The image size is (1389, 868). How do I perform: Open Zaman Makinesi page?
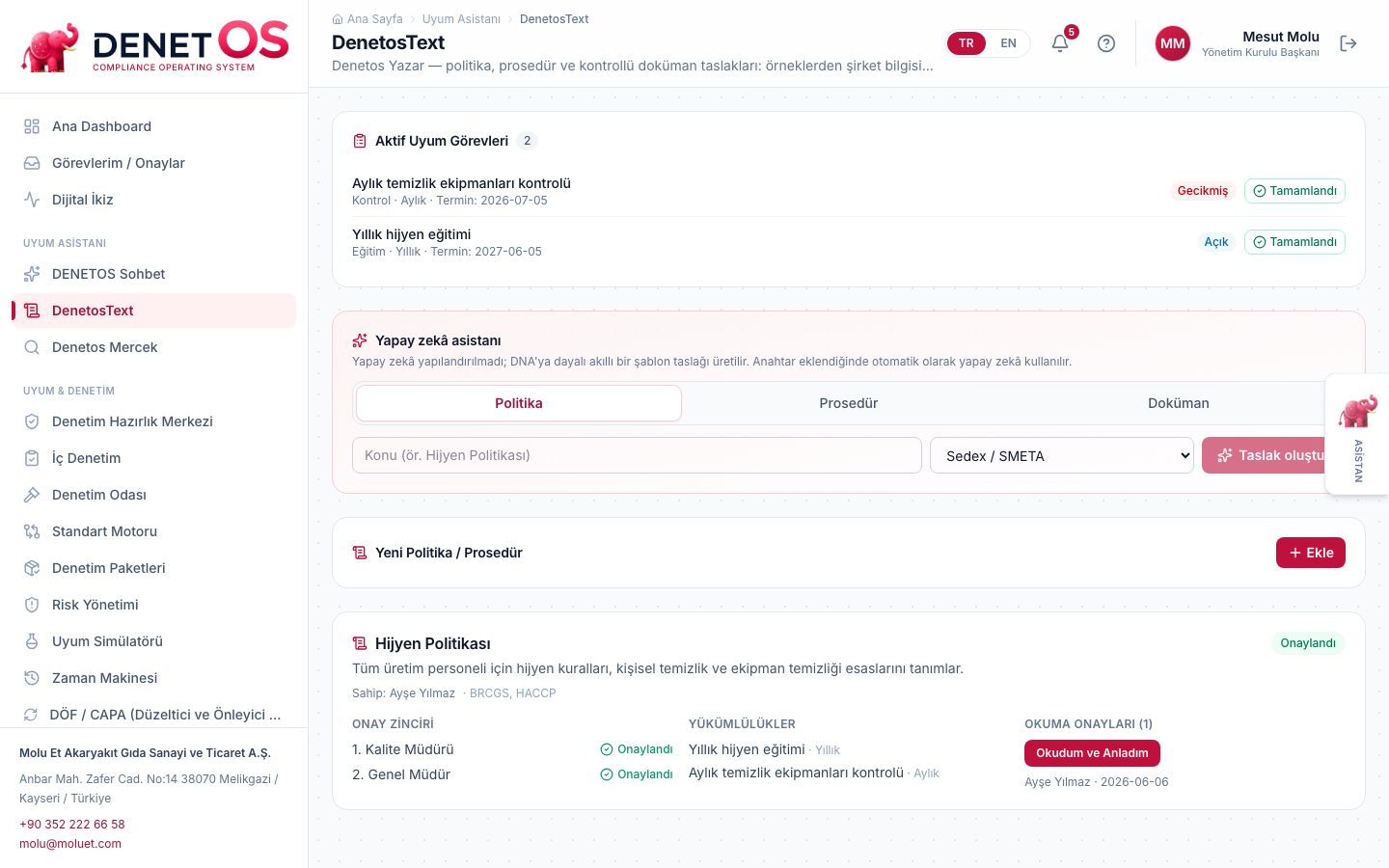click(154, 678)
